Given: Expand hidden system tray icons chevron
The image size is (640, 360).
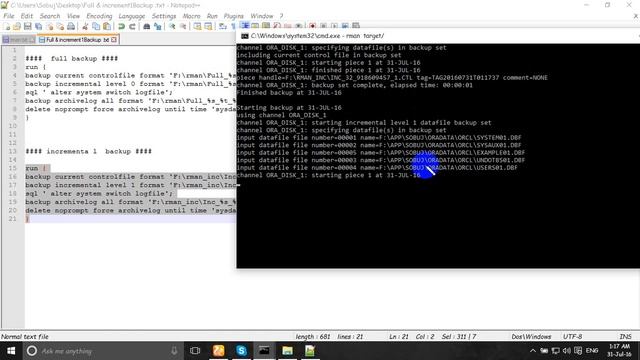Looking at the screenshot, I should tap(533, 351).
